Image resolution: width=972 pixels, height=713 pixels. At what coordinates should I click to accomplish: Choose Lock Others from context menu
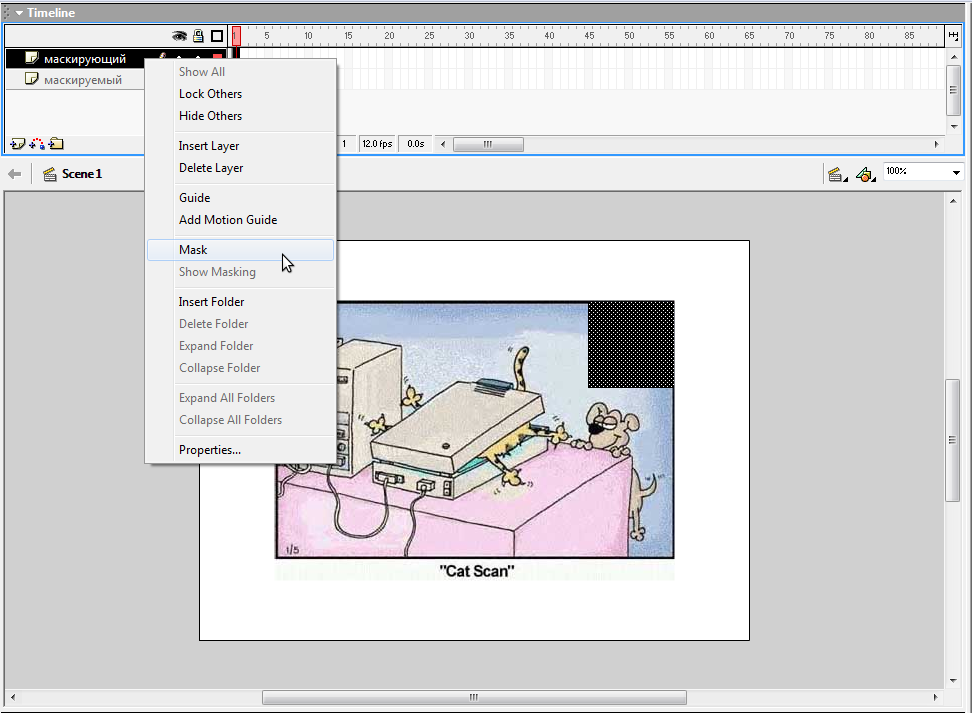click(x=210, y=94)
